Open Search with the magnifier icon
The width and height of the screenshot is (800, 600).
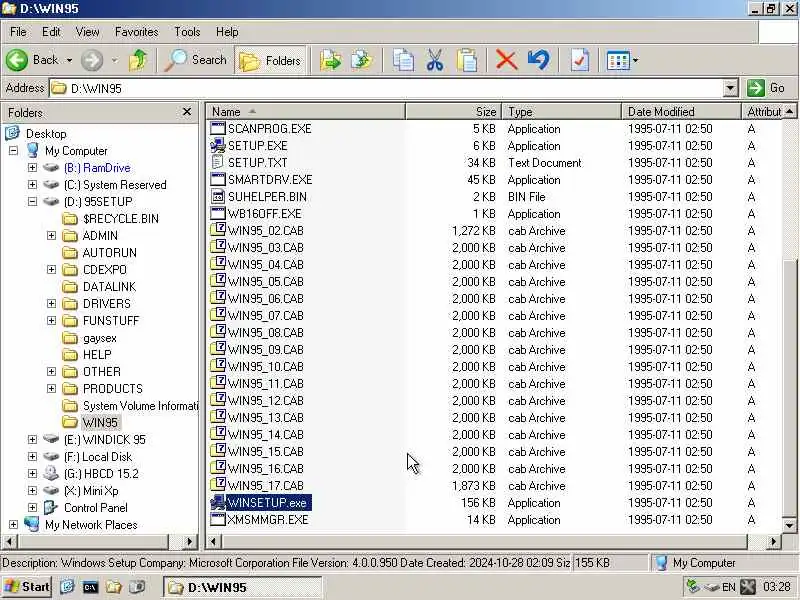pos(196,60)
